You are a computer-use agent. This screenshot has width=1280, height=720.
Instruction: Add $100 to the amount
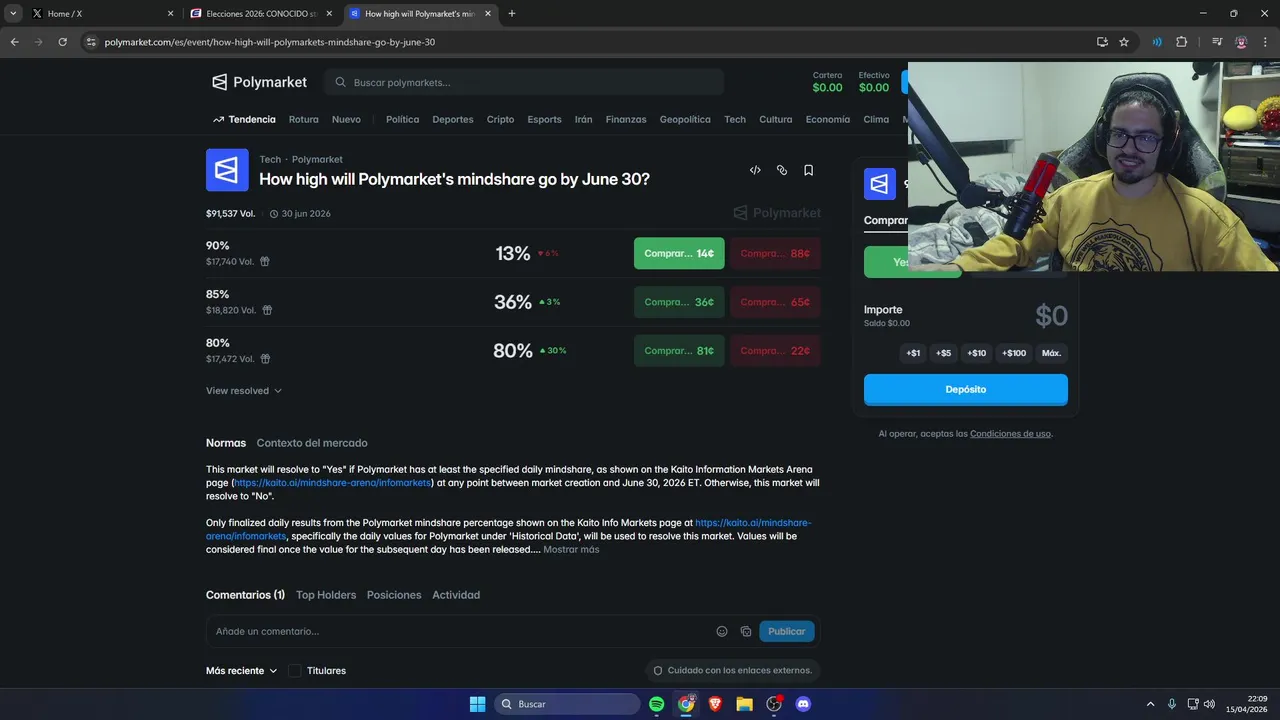coord(1014,353)
